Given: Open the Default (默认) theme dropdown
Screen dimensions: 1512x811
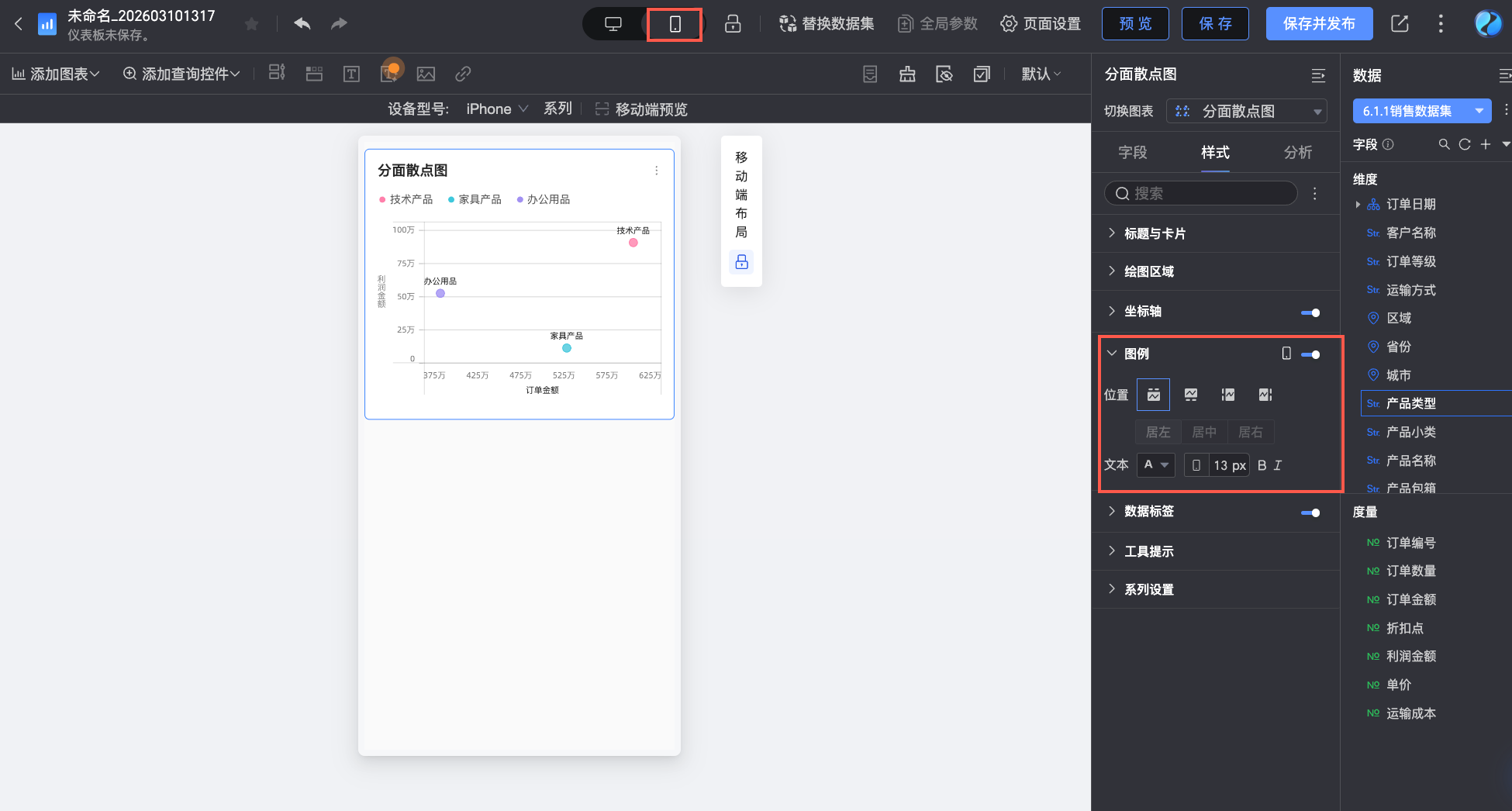Looking at the screenshot, I should pyautogui.click(x=1041, y=74).
